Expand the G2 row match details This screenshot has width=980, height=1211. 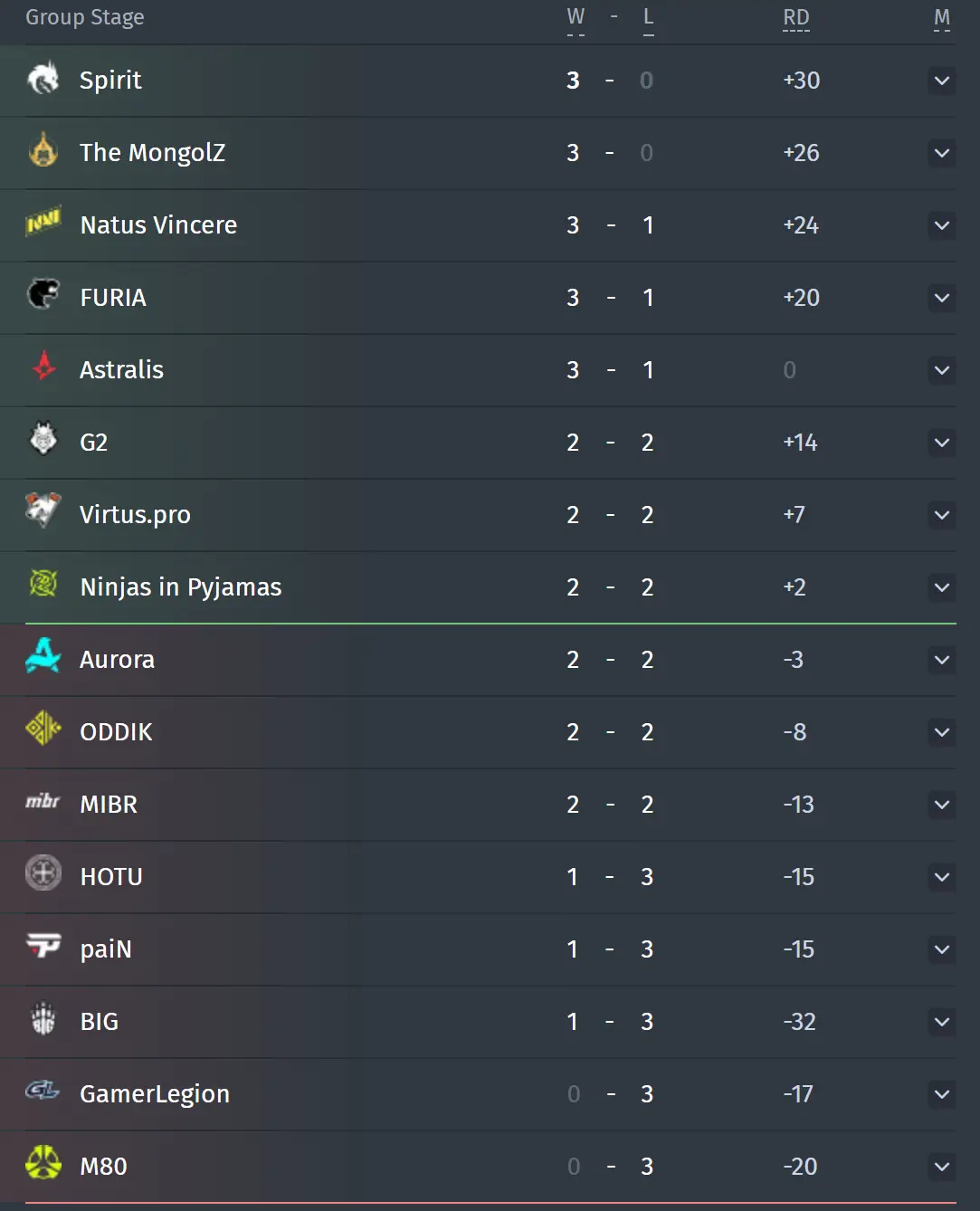tap(942, 443)
